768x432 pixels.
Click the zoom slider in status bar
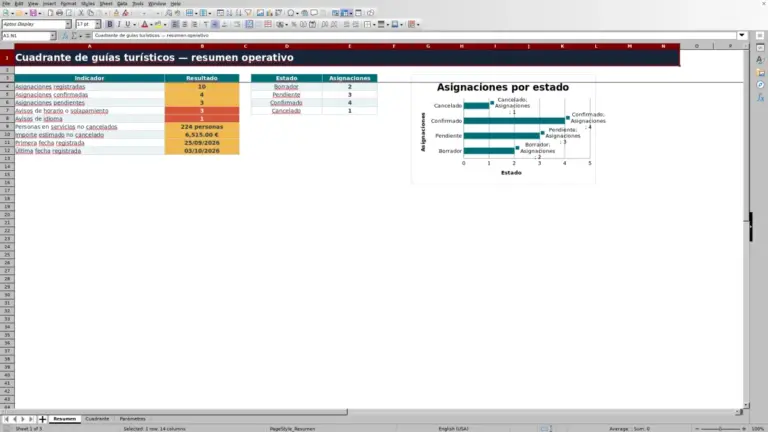coord(720,429)
